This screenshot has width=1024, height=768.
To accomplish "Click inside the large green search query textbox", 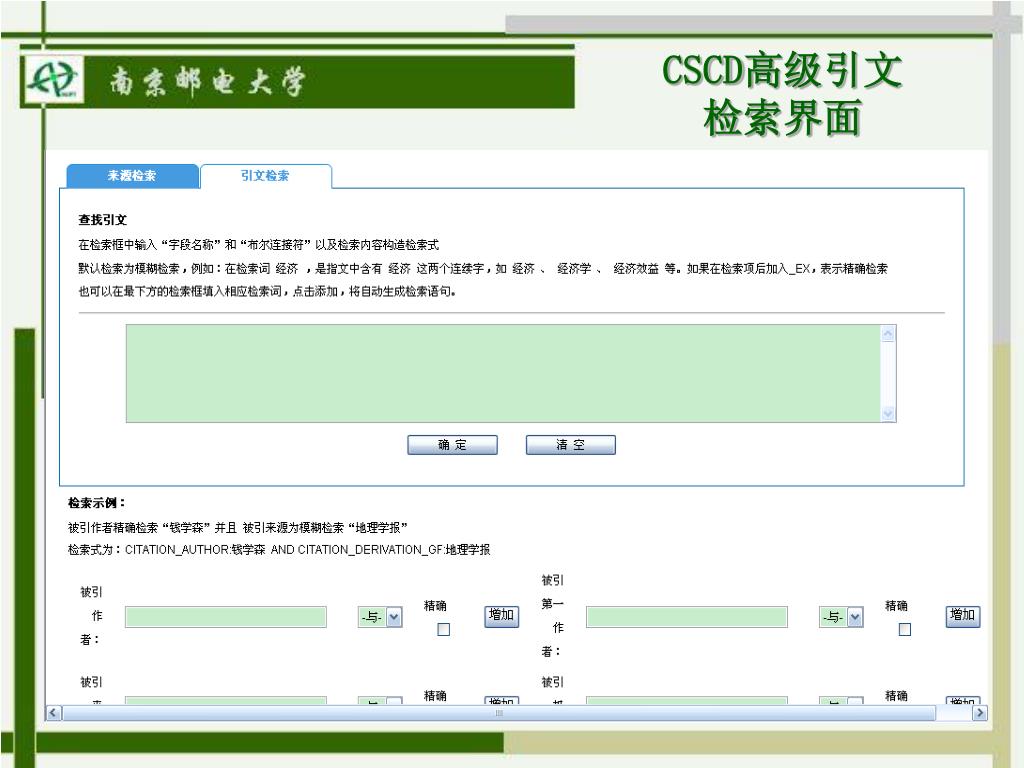I will point(504,373).
